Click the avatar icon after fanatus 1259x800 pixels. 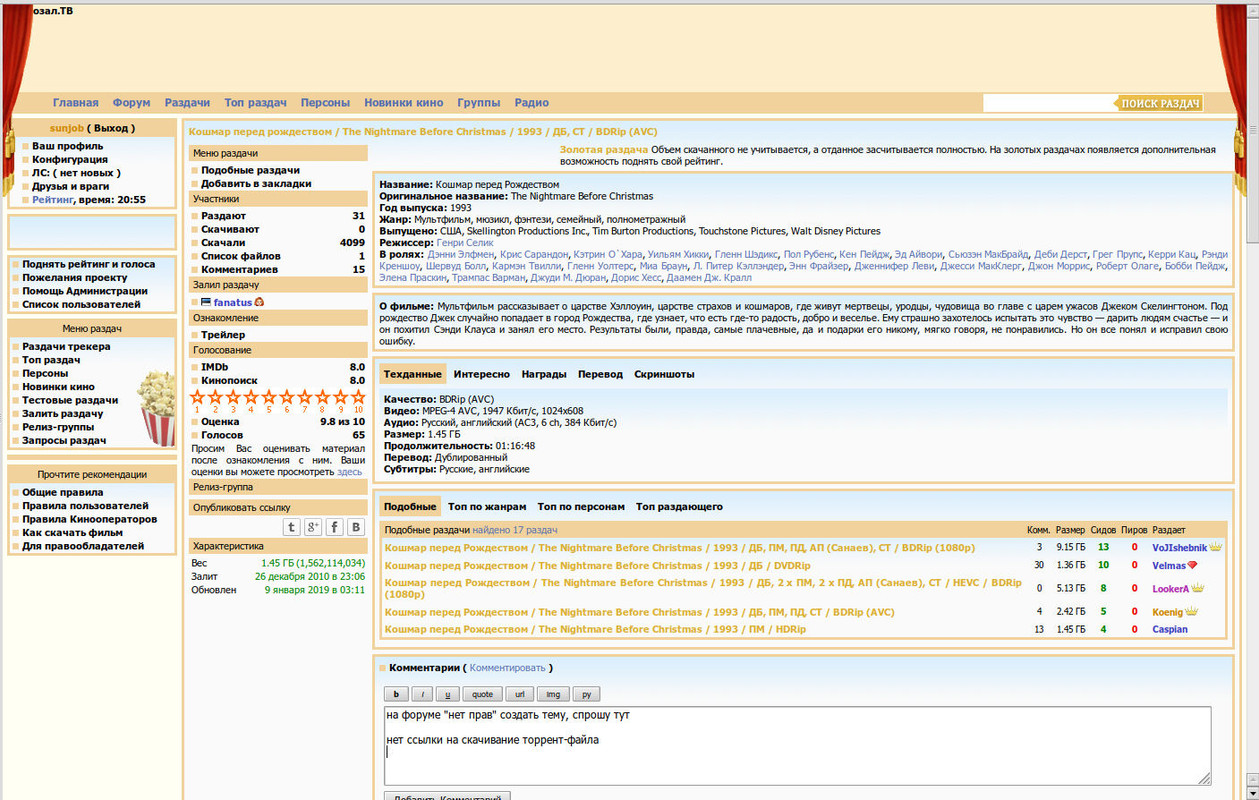click(x=259, y=302)
